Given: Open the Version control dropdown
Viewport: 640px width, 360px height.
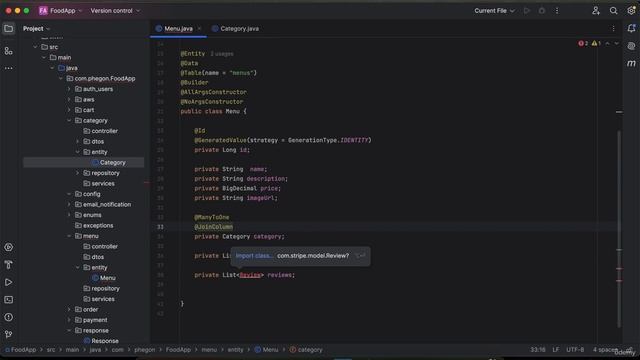Looking at the screenshot, I should pos(115,11).
